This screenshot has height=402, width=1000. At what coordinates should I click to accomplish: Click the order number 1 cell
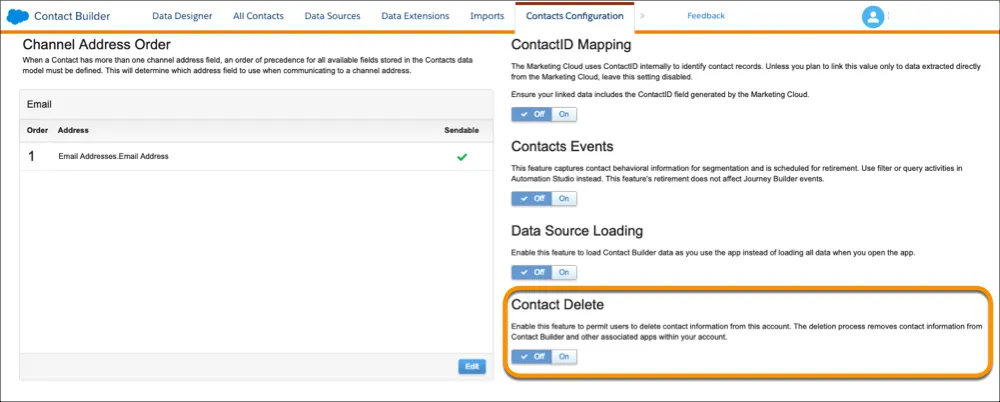point(32,156)
